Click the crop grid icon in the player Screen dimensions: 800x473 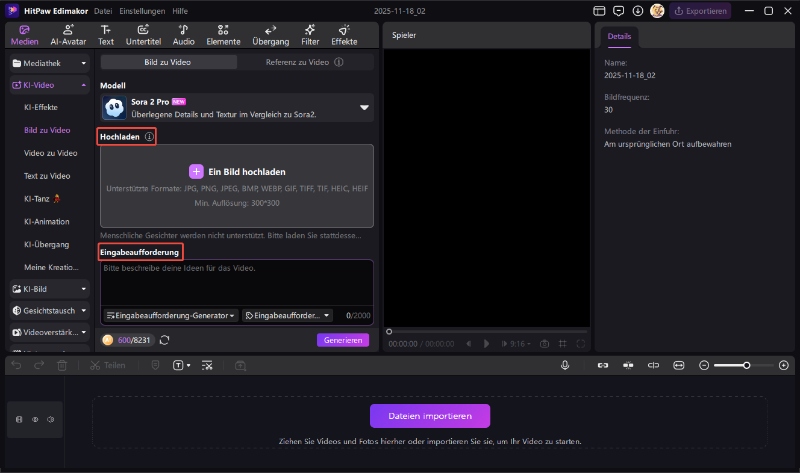point(563,344)
